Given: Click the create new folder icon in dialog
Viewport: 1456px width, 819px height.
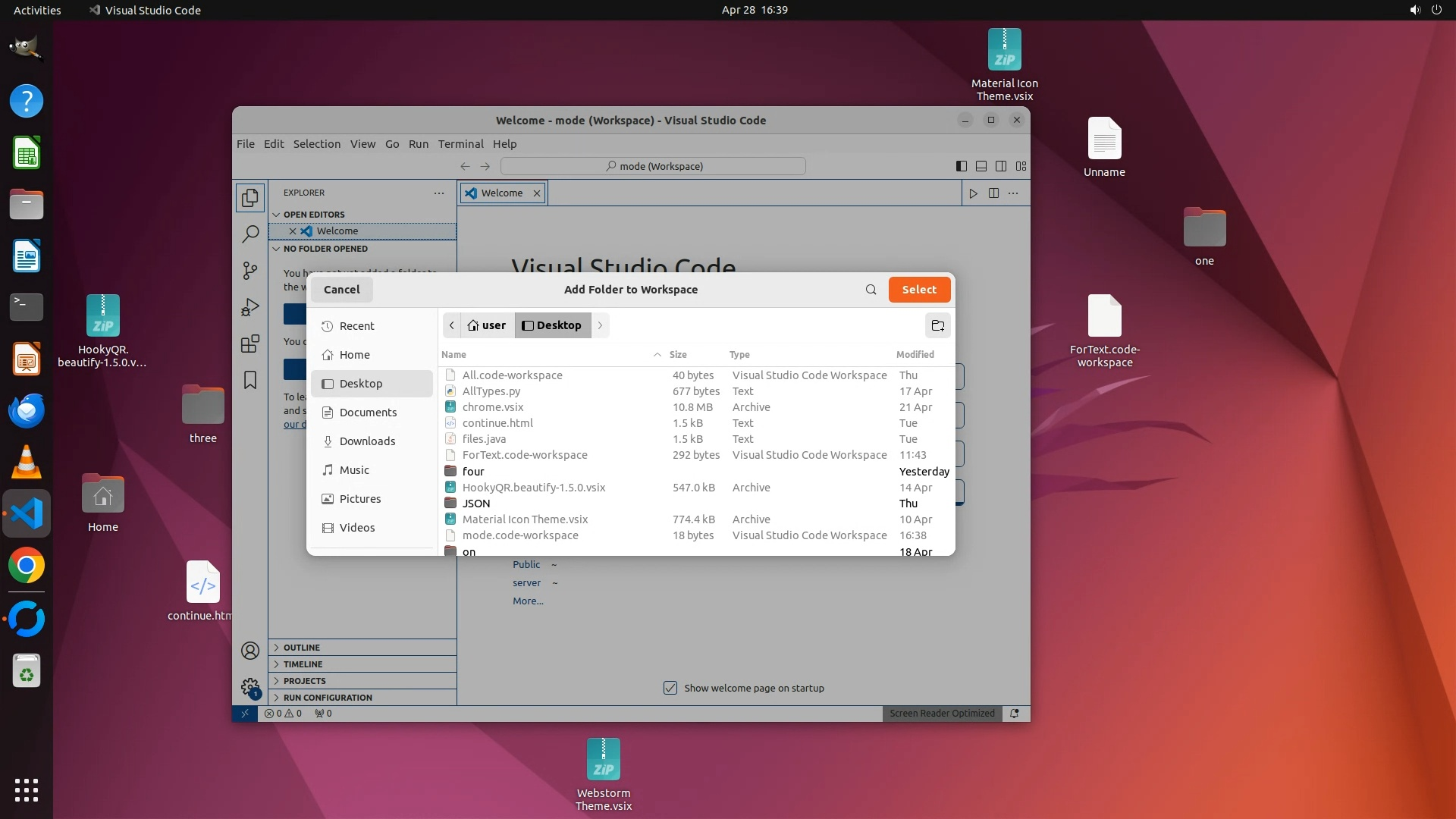Looking at the screenshot, I should [x=937, y=325].
